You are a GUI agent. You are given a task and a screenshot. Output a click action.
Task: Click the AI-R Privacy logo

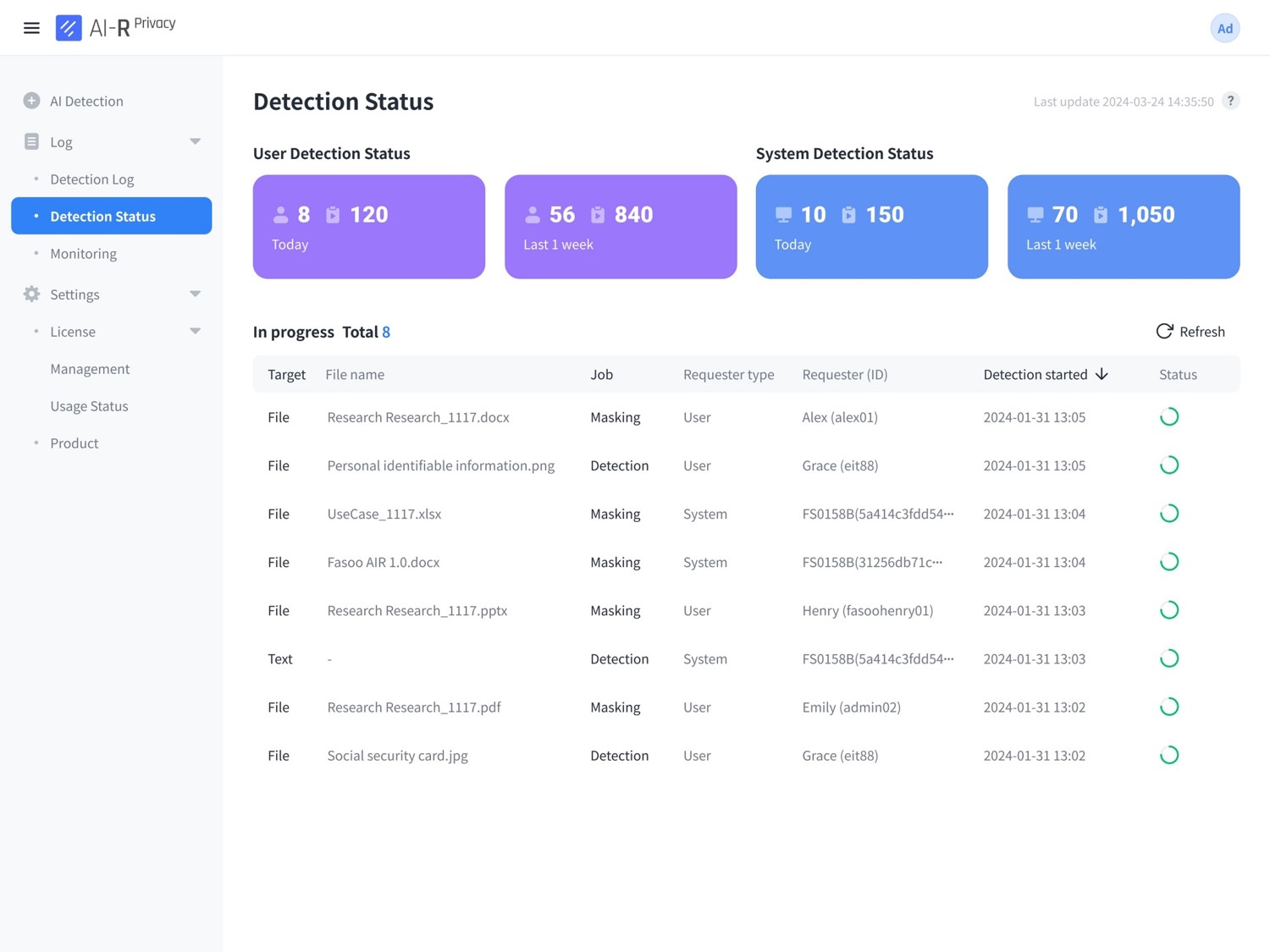coord(115,27)
